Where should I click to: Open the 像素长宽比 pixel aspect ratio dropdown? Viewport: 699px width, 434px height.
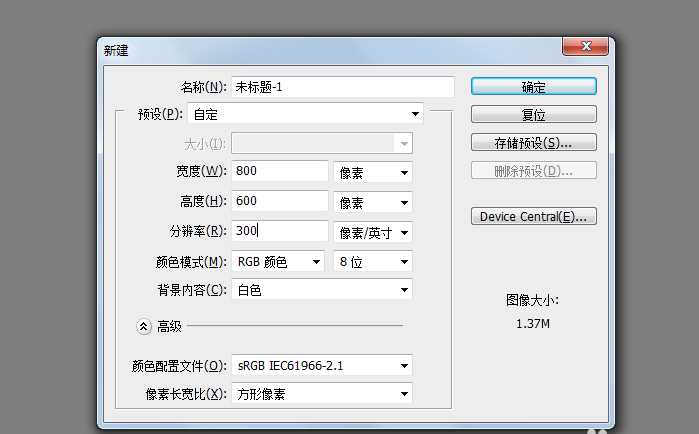(x=321, y=394)
